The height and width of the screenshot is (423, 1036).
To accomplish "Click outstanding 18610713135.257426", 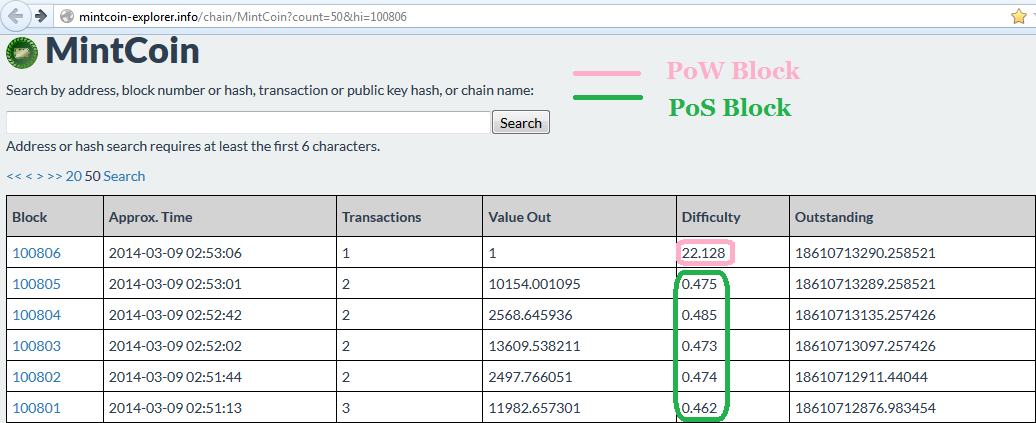I will click(865, 315).
